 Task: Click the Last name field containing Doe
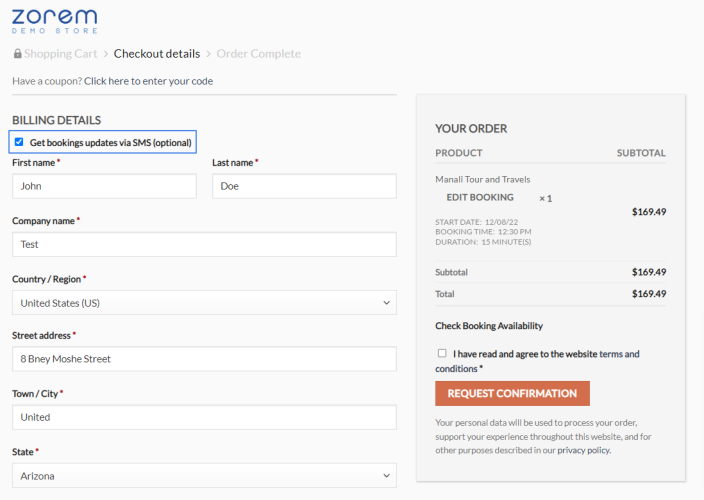coord(304,186)
